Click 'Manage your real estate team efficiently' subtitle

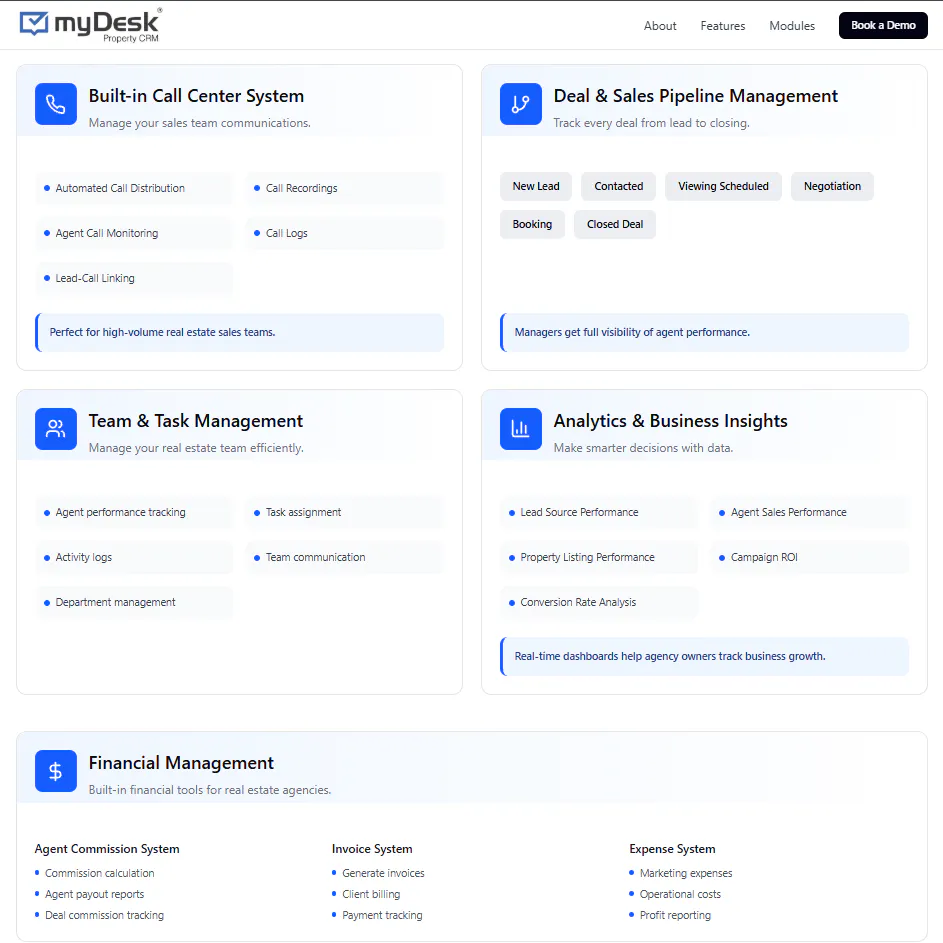tap(196, 448)
